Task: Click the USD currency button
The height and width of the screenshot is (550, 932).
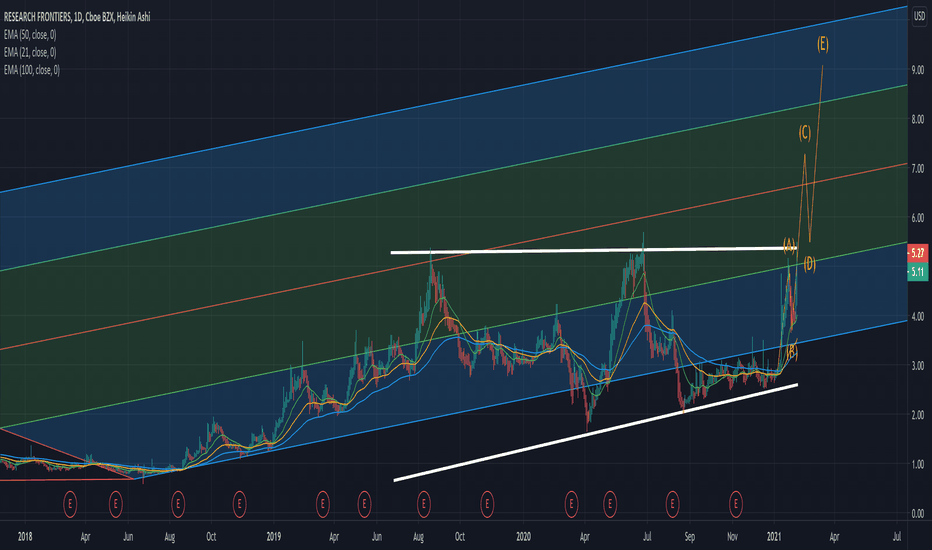Action: pos(919,17)
